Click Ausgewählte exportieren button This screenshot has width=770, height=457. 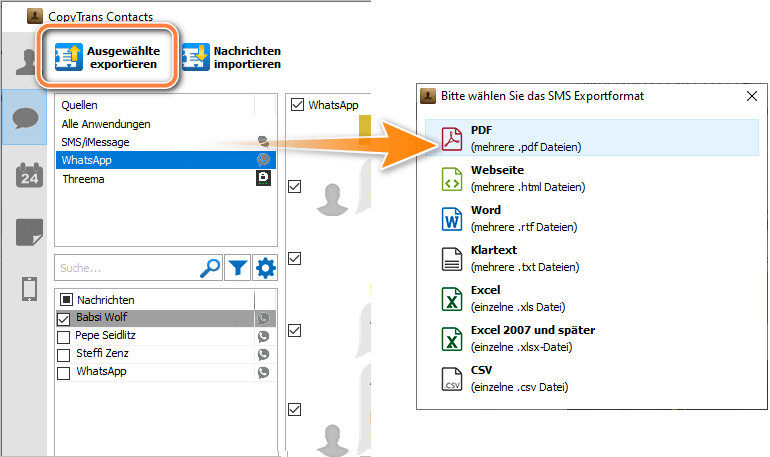[108, 57]
